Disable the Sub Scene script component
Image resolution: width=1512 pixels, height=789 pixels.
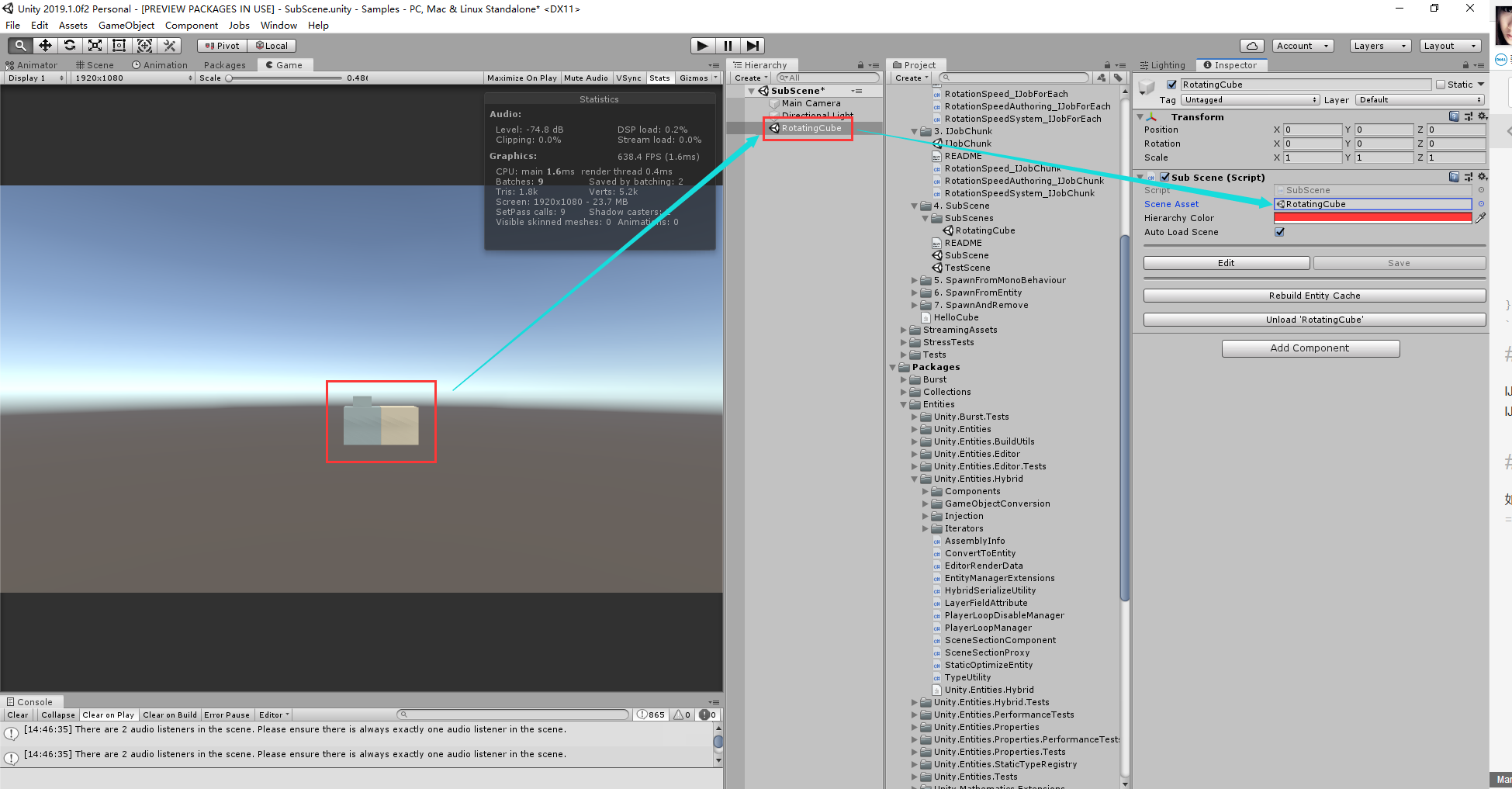(1164, 177)
